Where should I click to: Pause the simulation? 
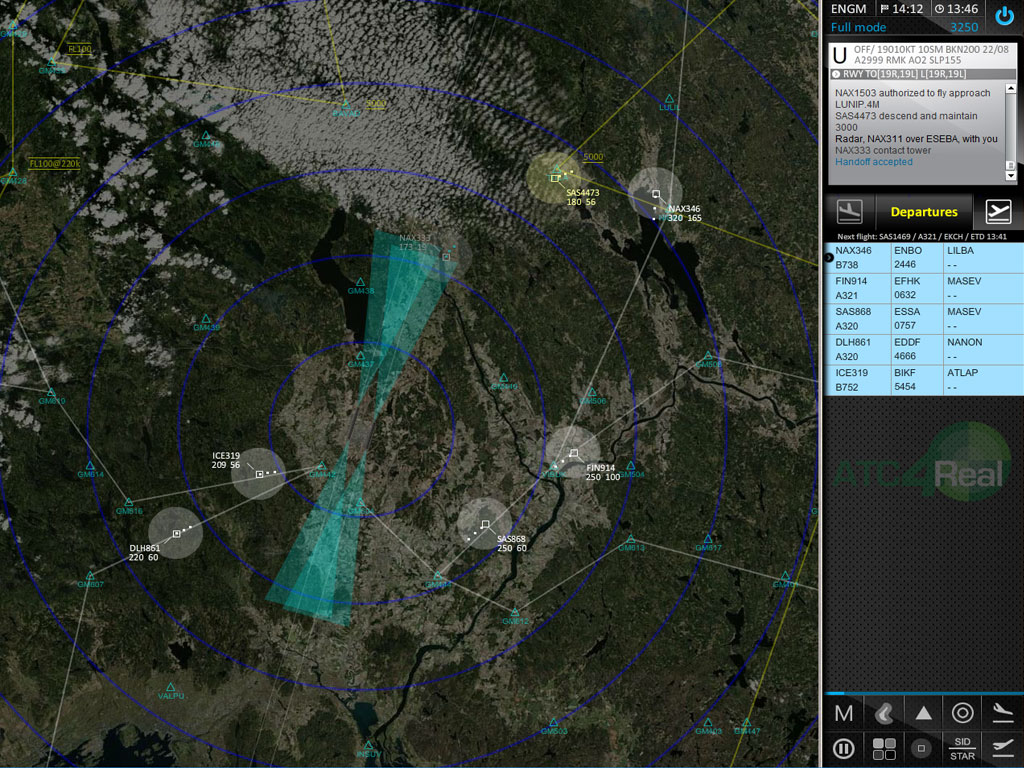click(x=844, y=748)
